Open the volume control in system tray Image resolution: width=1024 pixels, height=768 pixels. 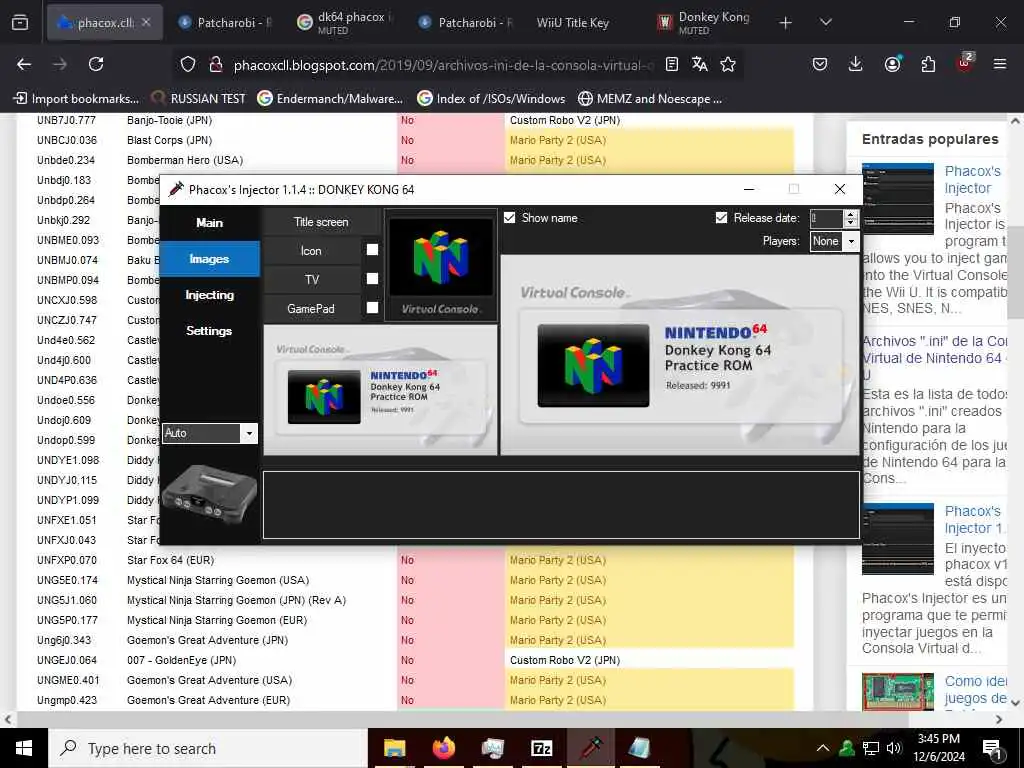[x=894, y=748]
